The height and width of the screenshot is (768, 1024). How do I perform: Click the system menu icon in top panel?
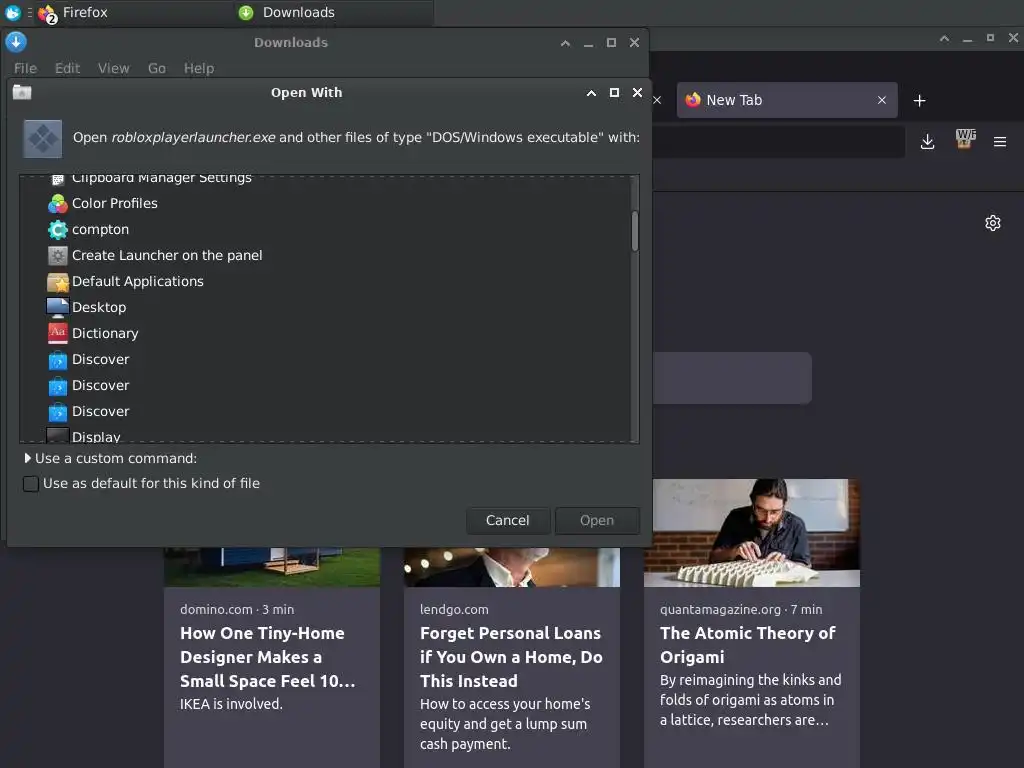pyautogui.click(x=13, y=12)
